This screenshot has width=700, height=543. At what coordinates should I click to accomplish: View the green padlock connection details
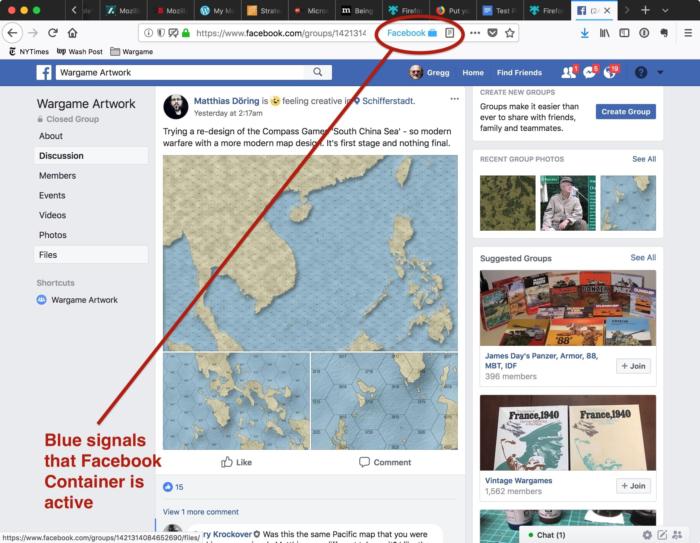coord(186,33)
